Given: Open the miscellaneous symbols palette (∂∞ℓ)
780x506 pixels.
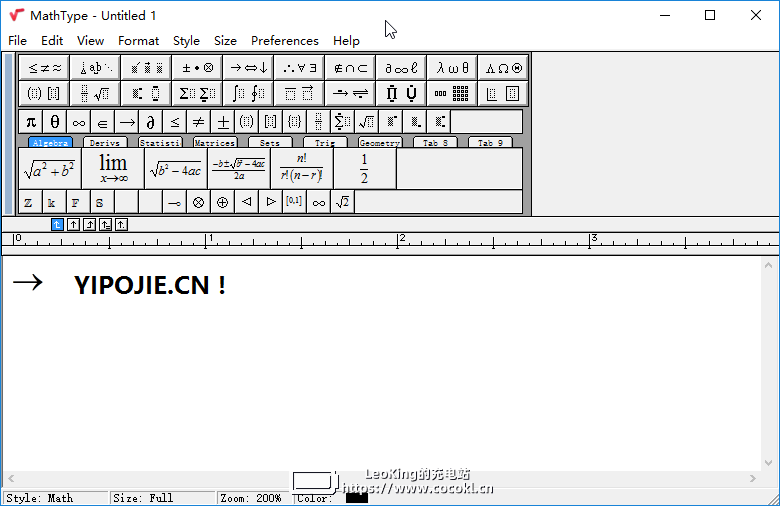Looking at the screenshot, I should tap(401, 68).
